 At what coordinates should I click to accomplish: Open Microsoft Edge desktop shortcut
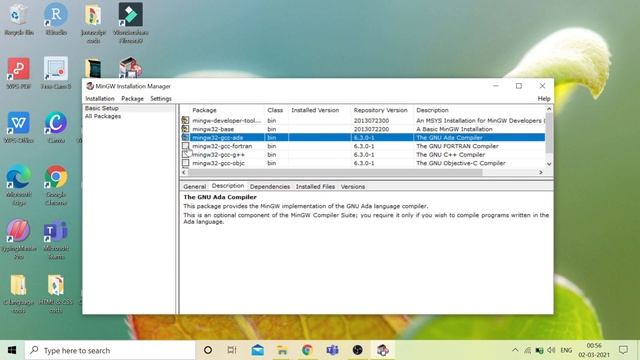coord(18,185)
